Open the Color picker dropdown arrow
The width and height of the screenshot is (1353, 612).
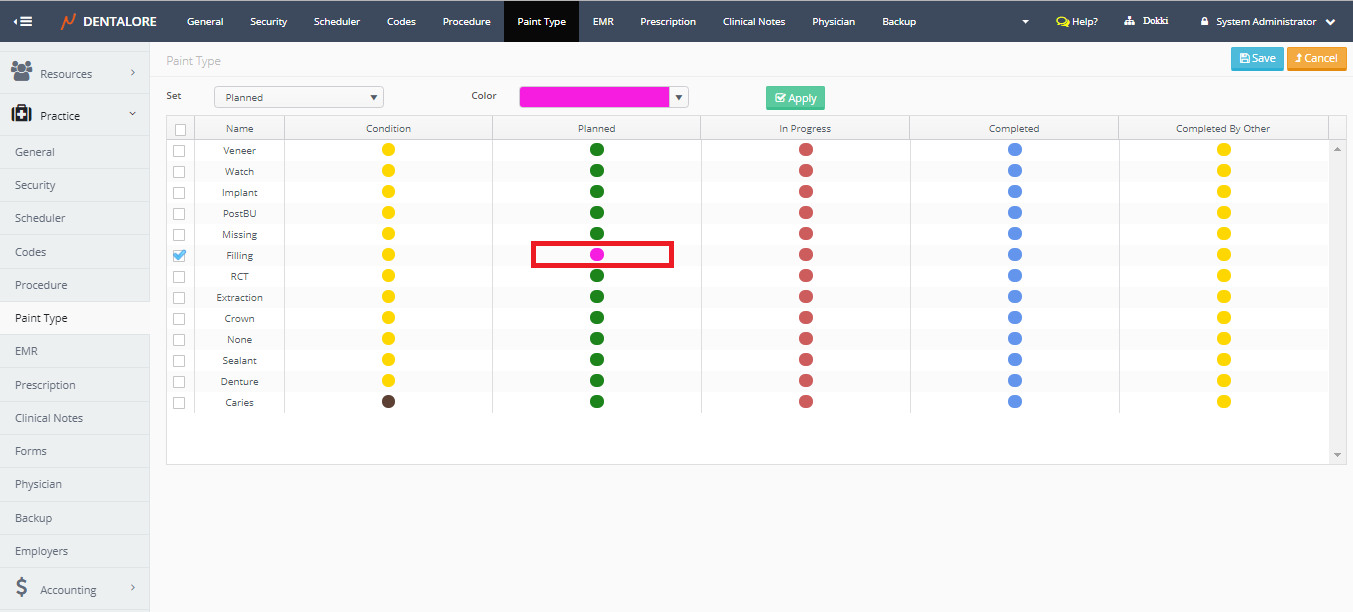[x=679, y=97]
